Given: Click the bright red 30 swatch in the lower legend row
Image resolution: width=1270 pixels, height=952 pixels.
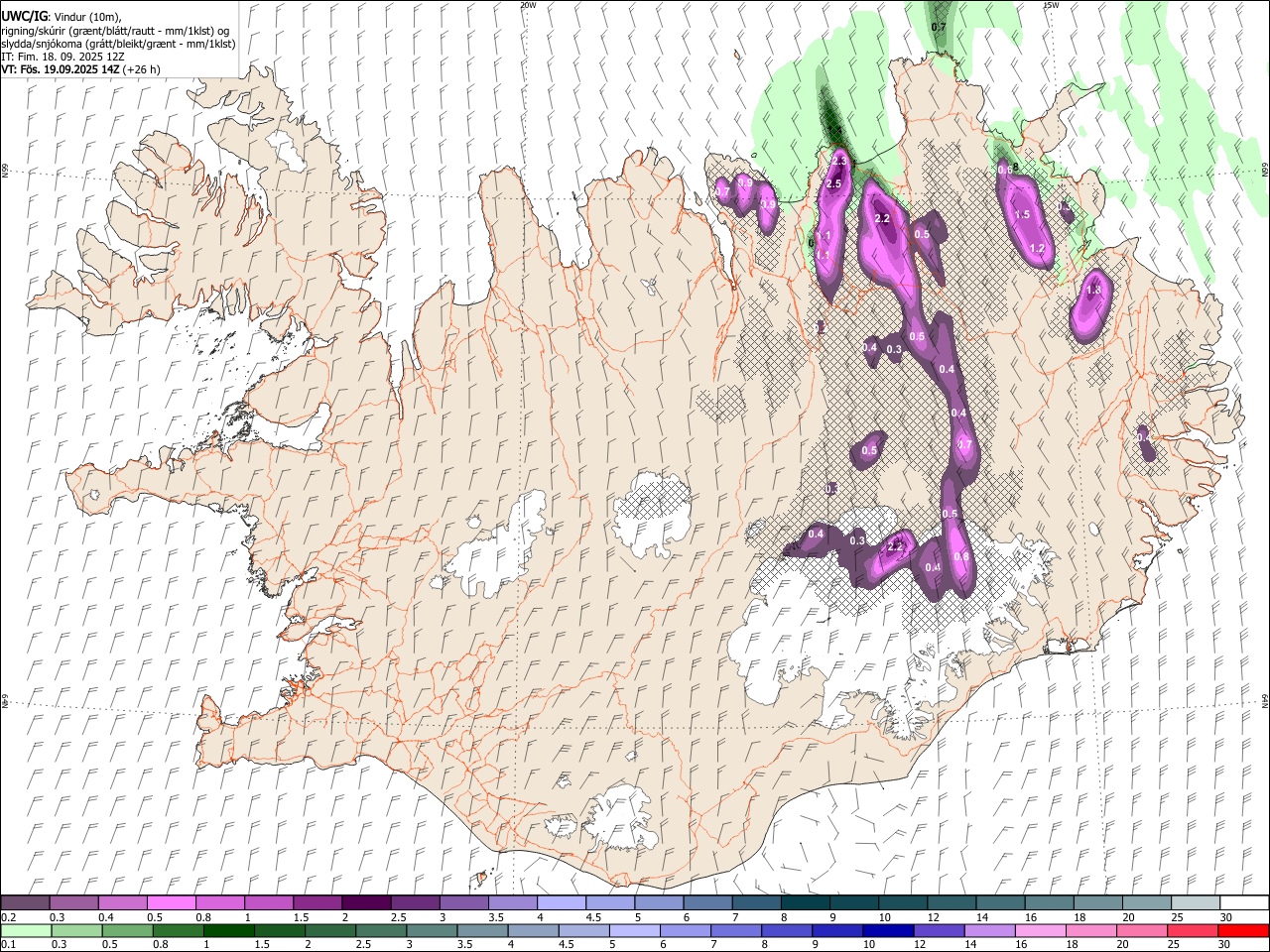Looking at the screenshot, I should 1242,930.
